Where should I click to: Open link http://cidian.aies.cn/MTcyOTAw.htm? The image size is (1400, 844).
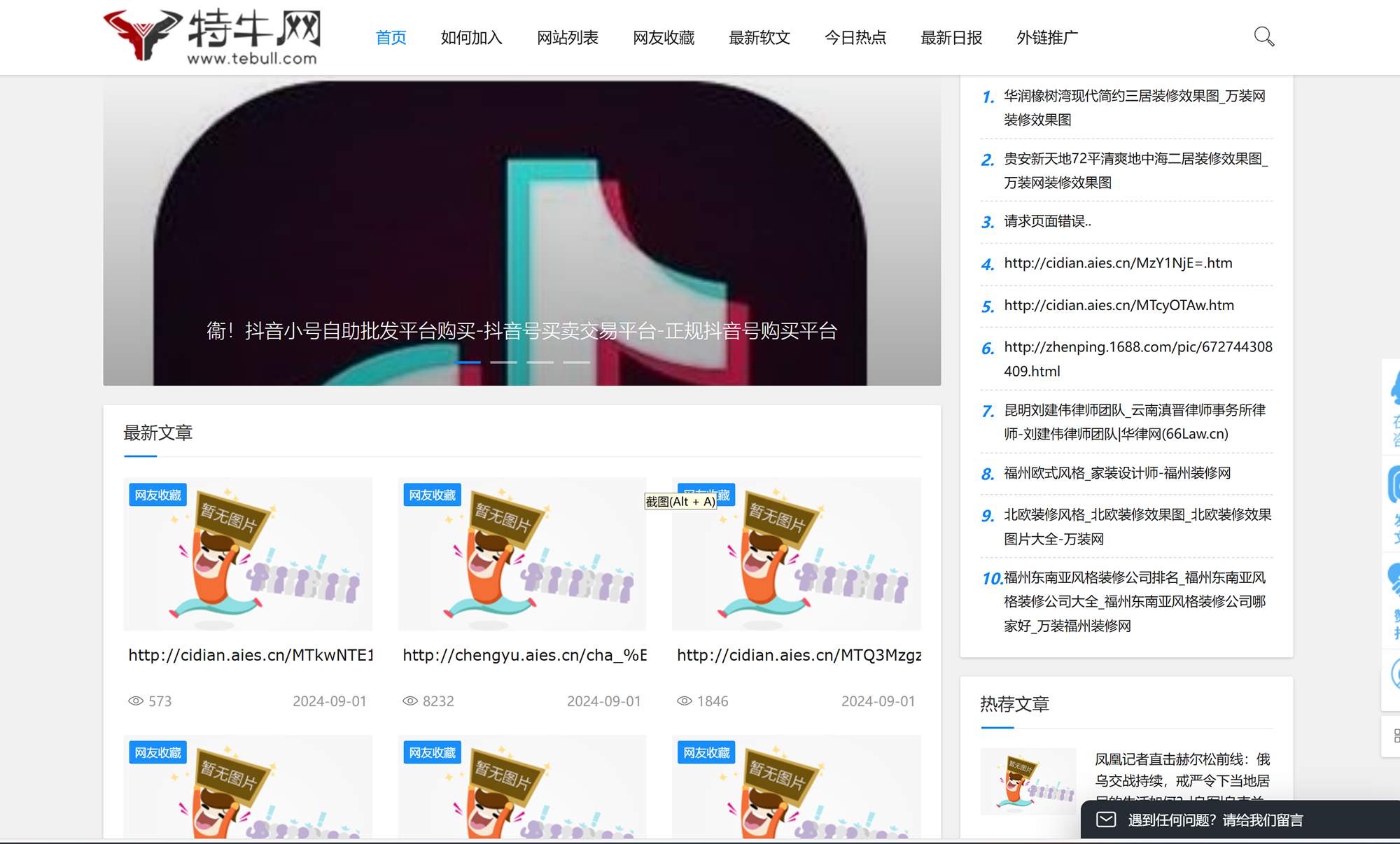[1119, 305]
